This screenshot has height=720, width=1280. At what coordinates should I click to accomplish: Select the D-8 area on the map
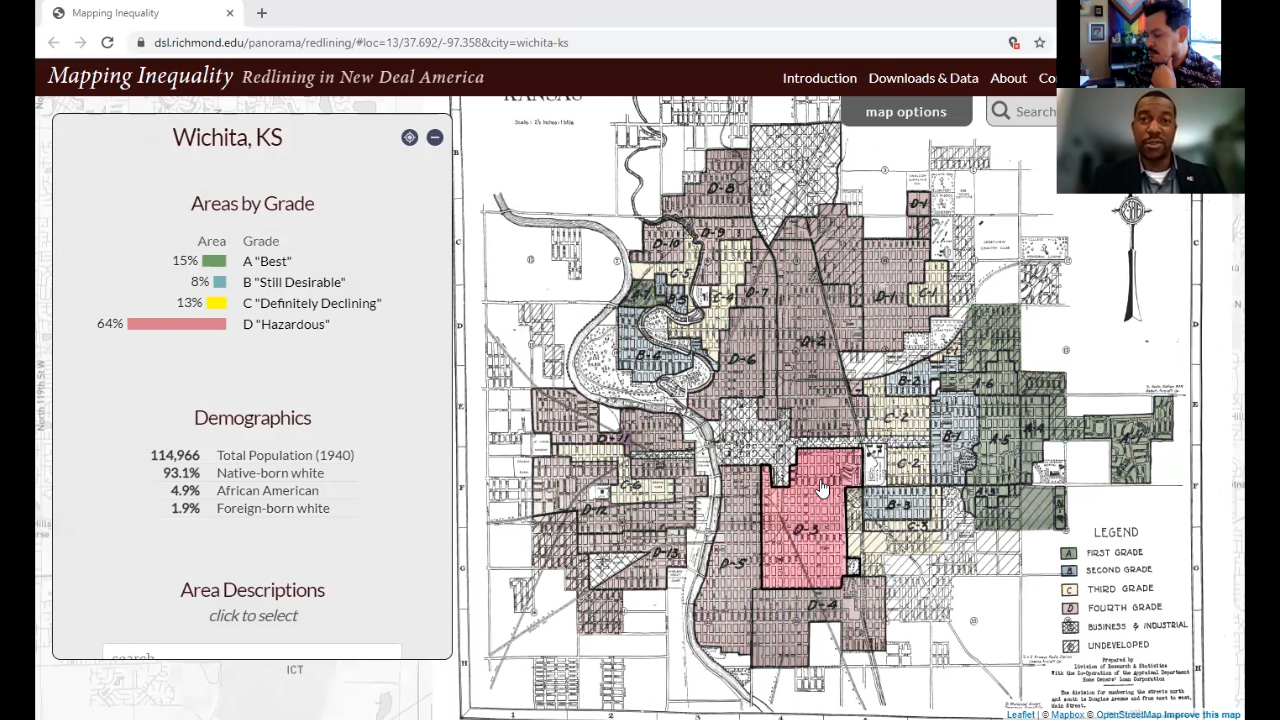pyautogui.click(x=722, y=187)
